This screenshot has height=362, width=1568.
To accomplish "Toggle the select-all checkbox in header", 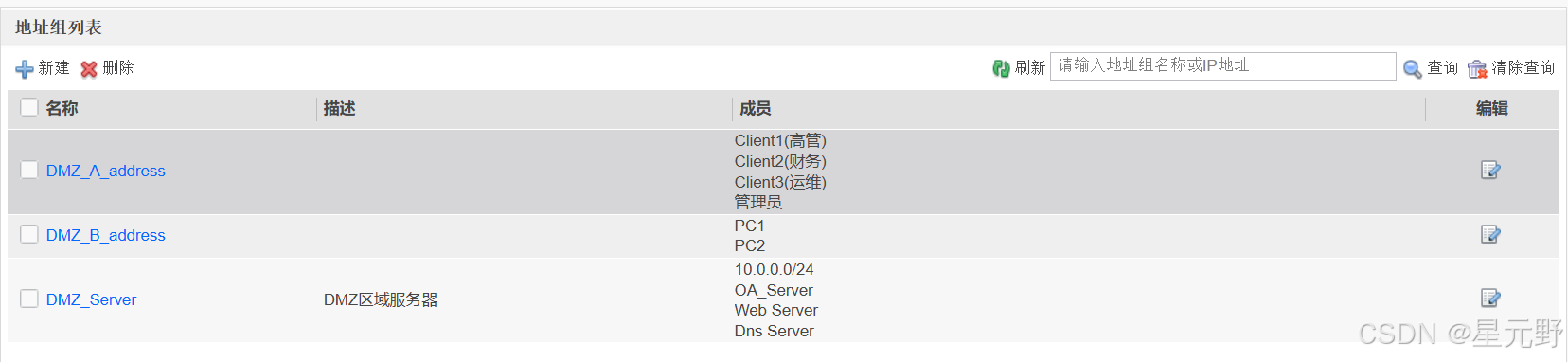I will (29, 107).
